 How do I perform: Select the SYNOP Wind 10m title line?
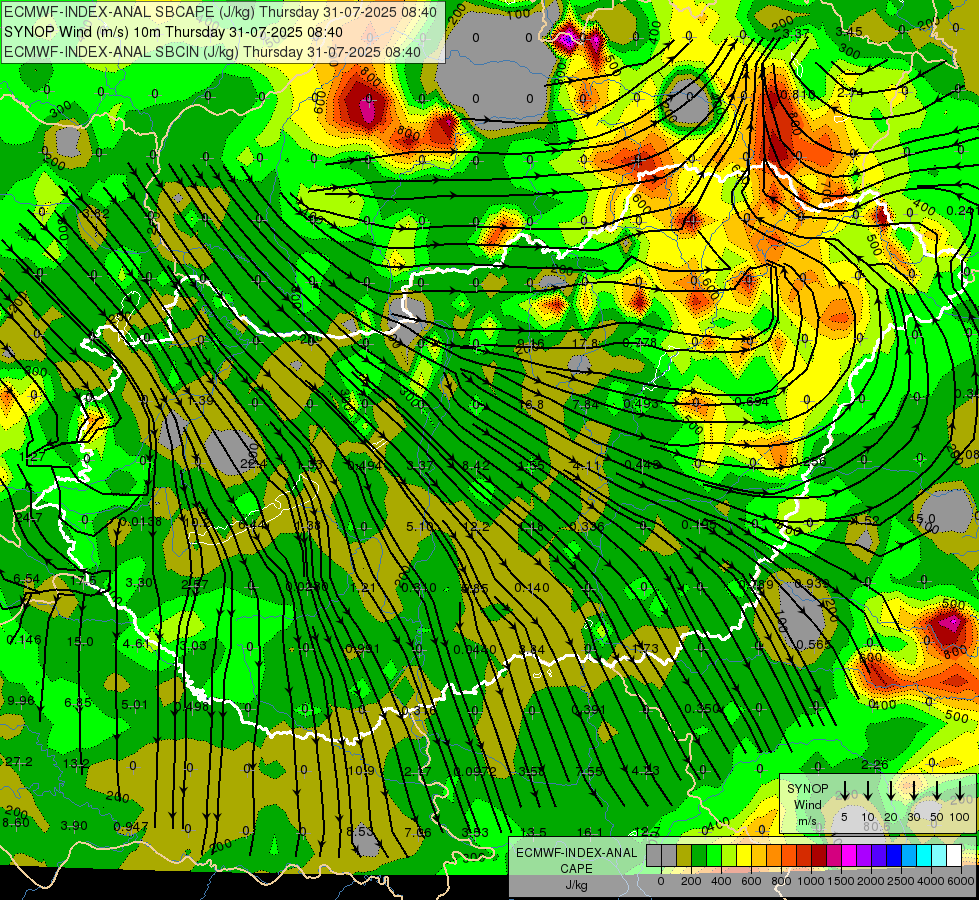click(173, 32)
